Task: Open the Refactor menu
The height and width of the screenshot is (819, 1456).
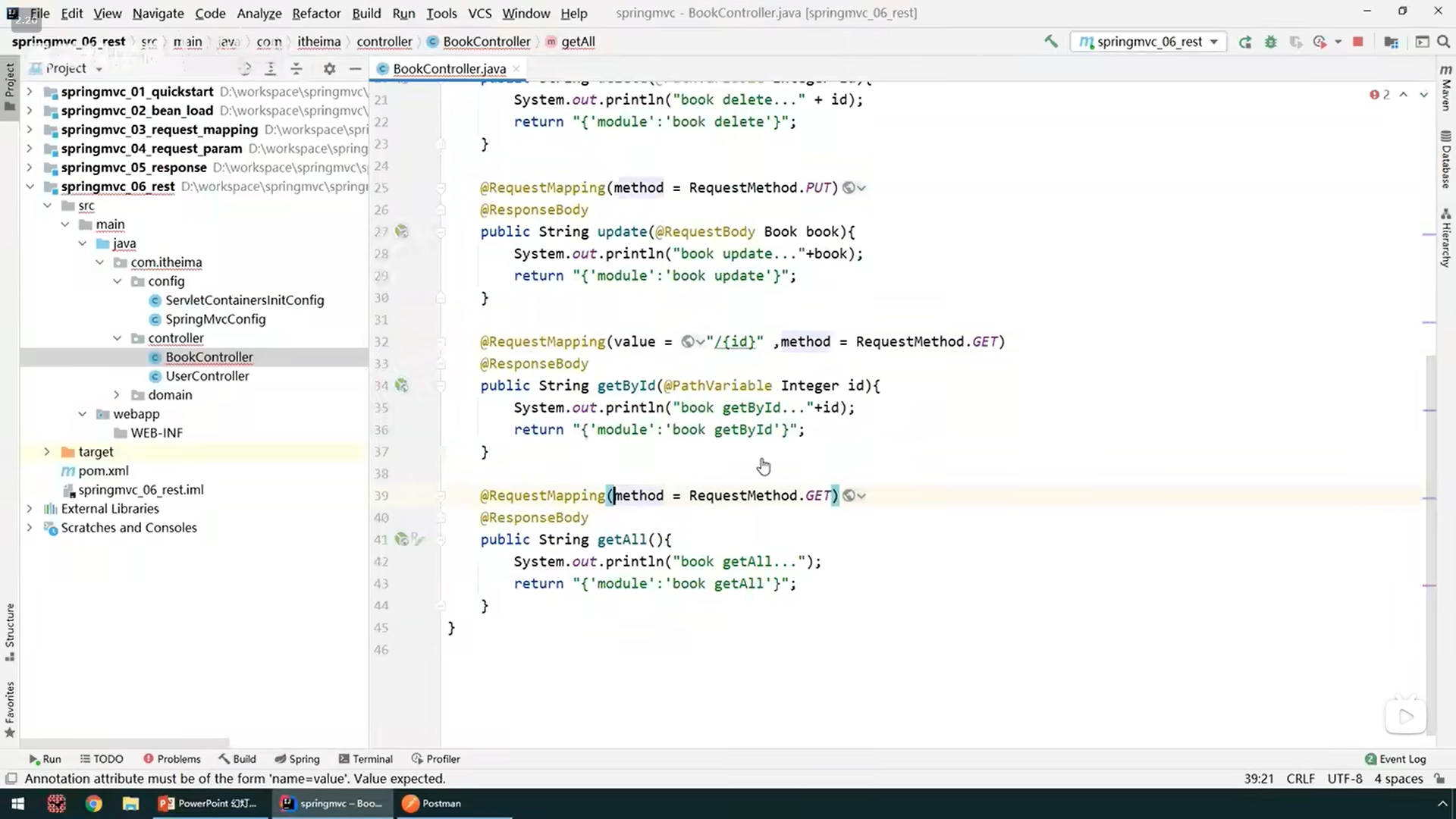Action: [316, 13]
